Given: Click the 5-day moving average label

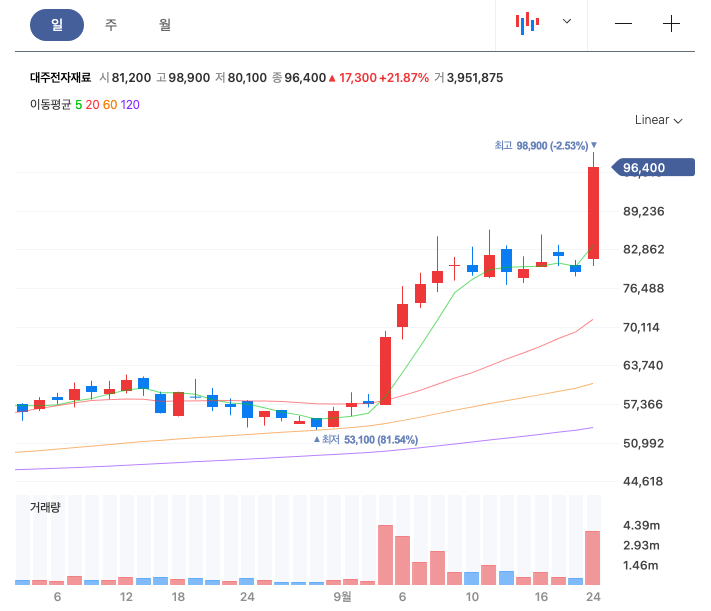Looking at the screenshot, I should pyautogui.click(x=78, y=105).
